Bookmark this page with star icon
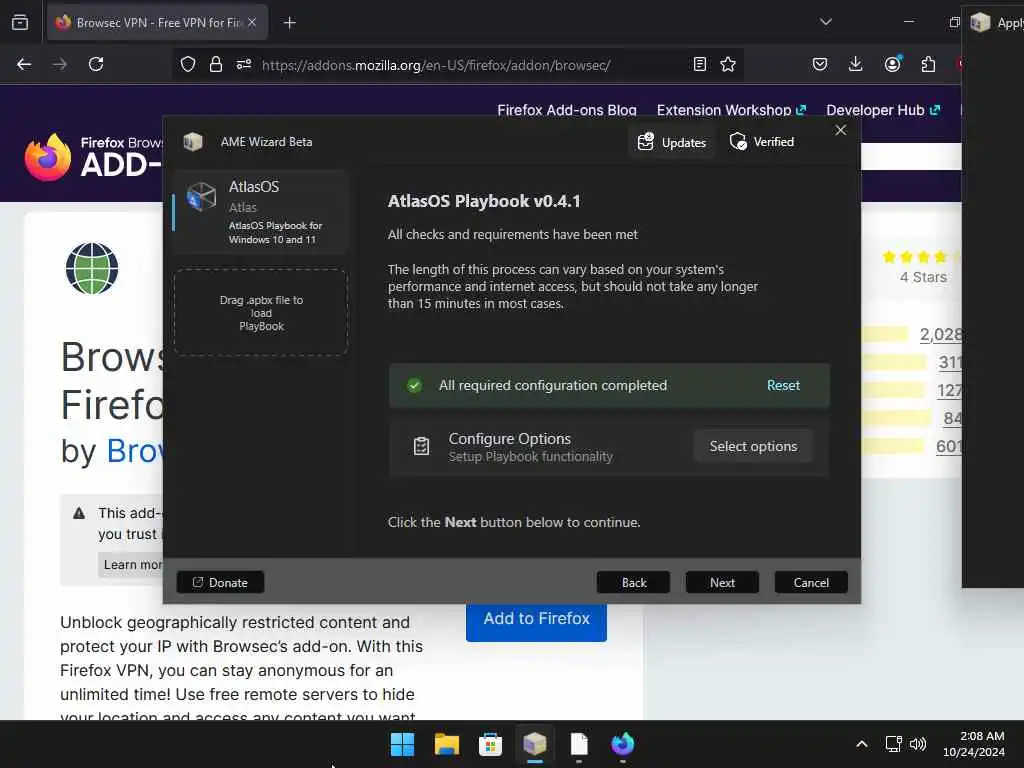Screen dimensions: 1024x768 (x=728, y=64)
